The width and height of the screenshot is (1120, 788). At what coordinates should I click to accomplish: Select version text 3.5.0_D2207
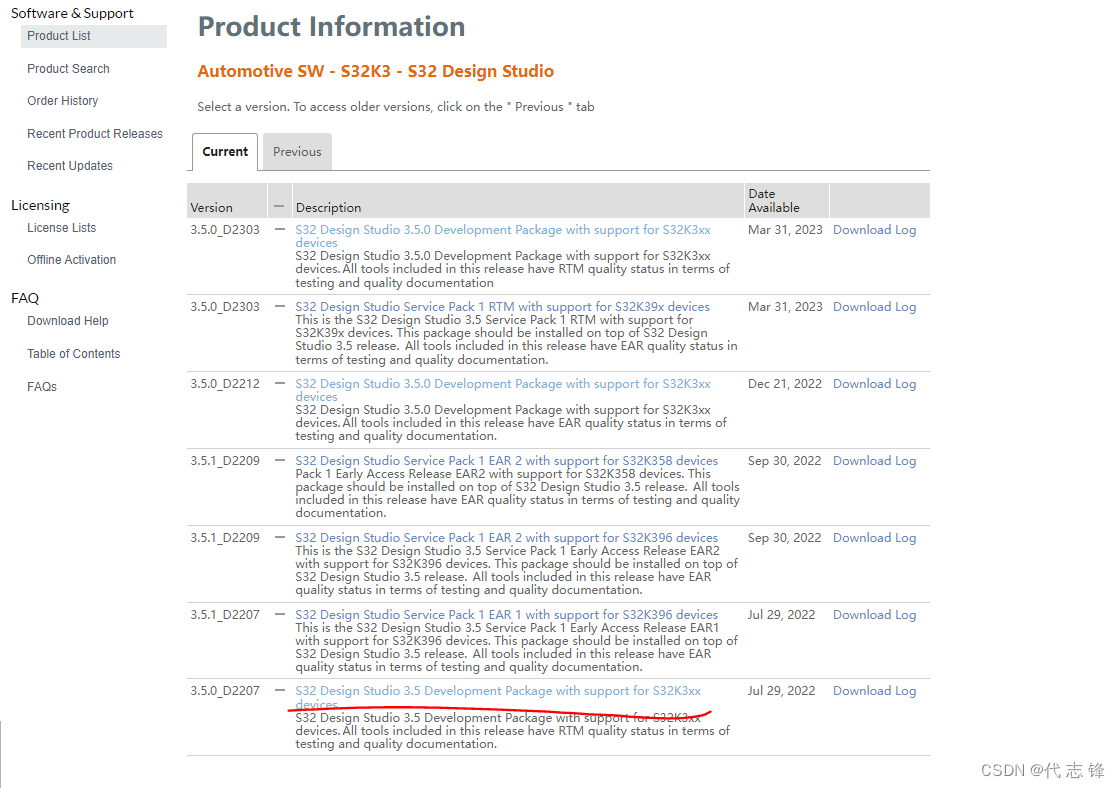click(225, 691)
